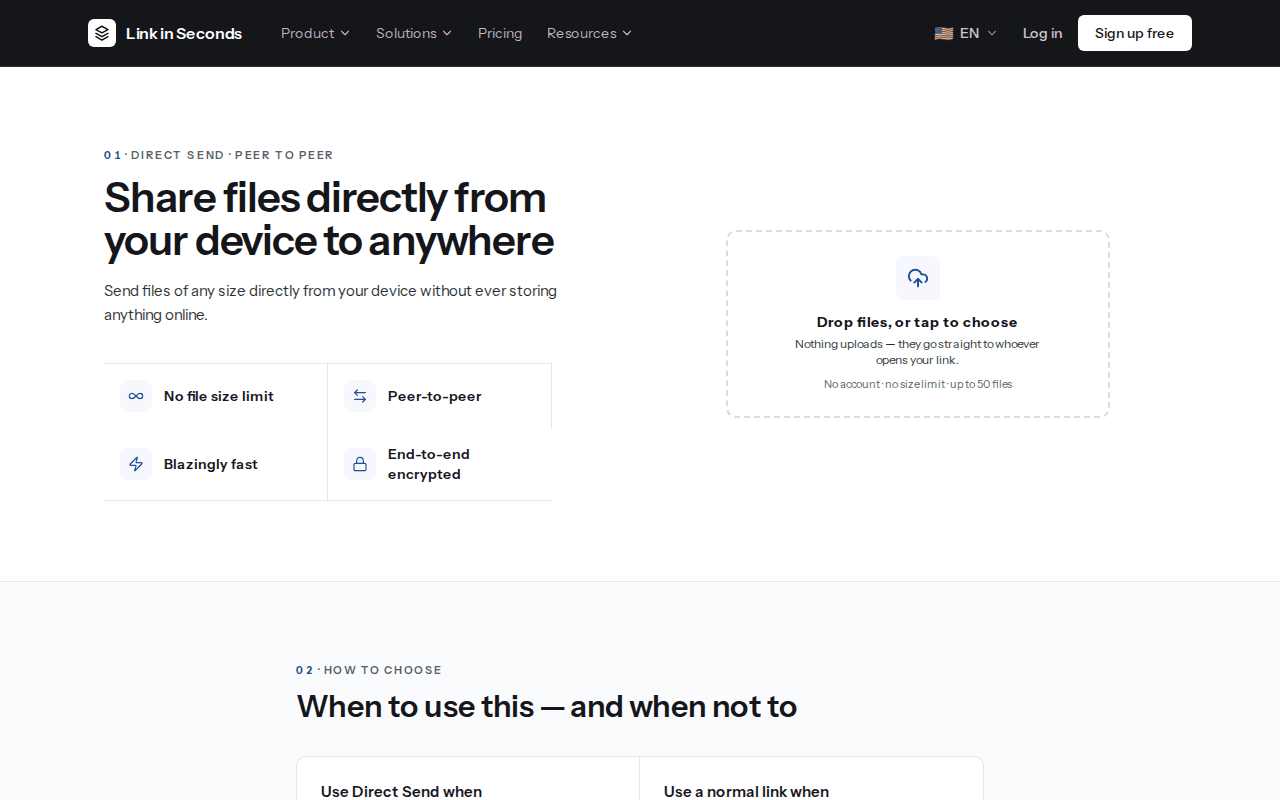Click the lightning bolt icon beside Blazingly fast
1280x800 pixels.
click(136, 464)
